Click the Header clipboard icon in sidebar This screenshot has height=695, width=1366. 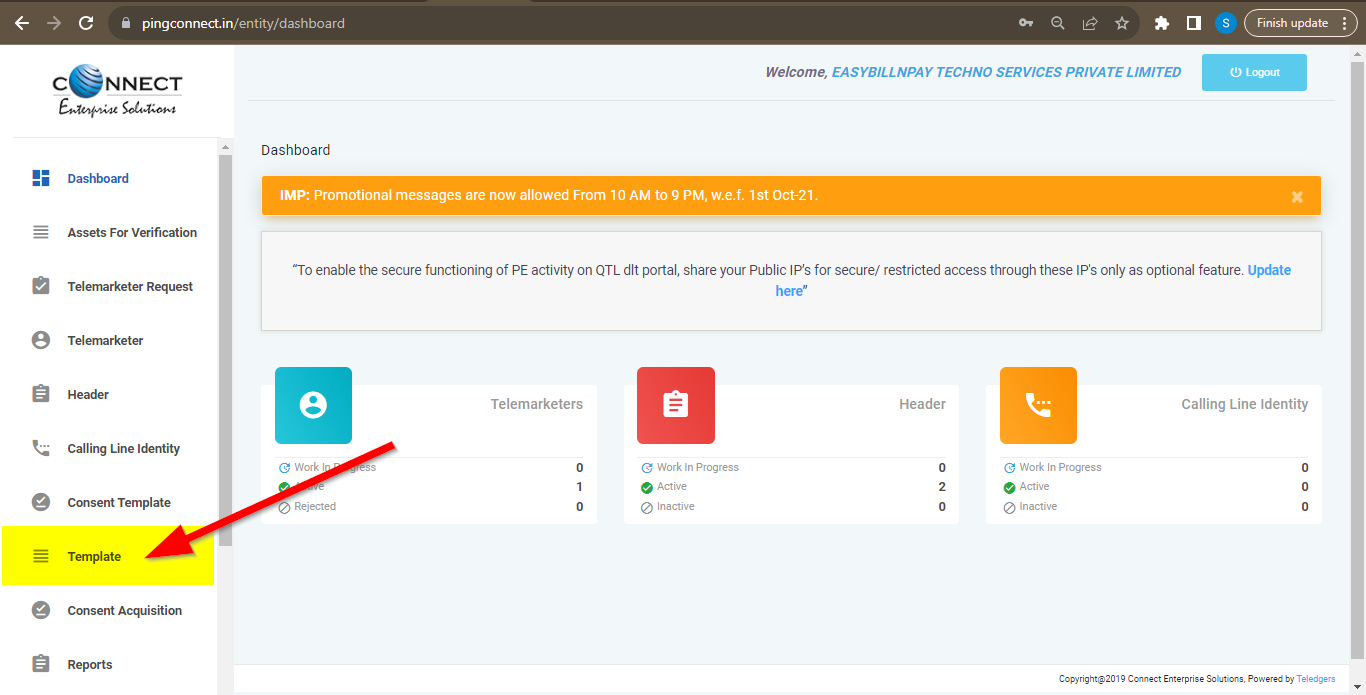(x=41, y=394)
